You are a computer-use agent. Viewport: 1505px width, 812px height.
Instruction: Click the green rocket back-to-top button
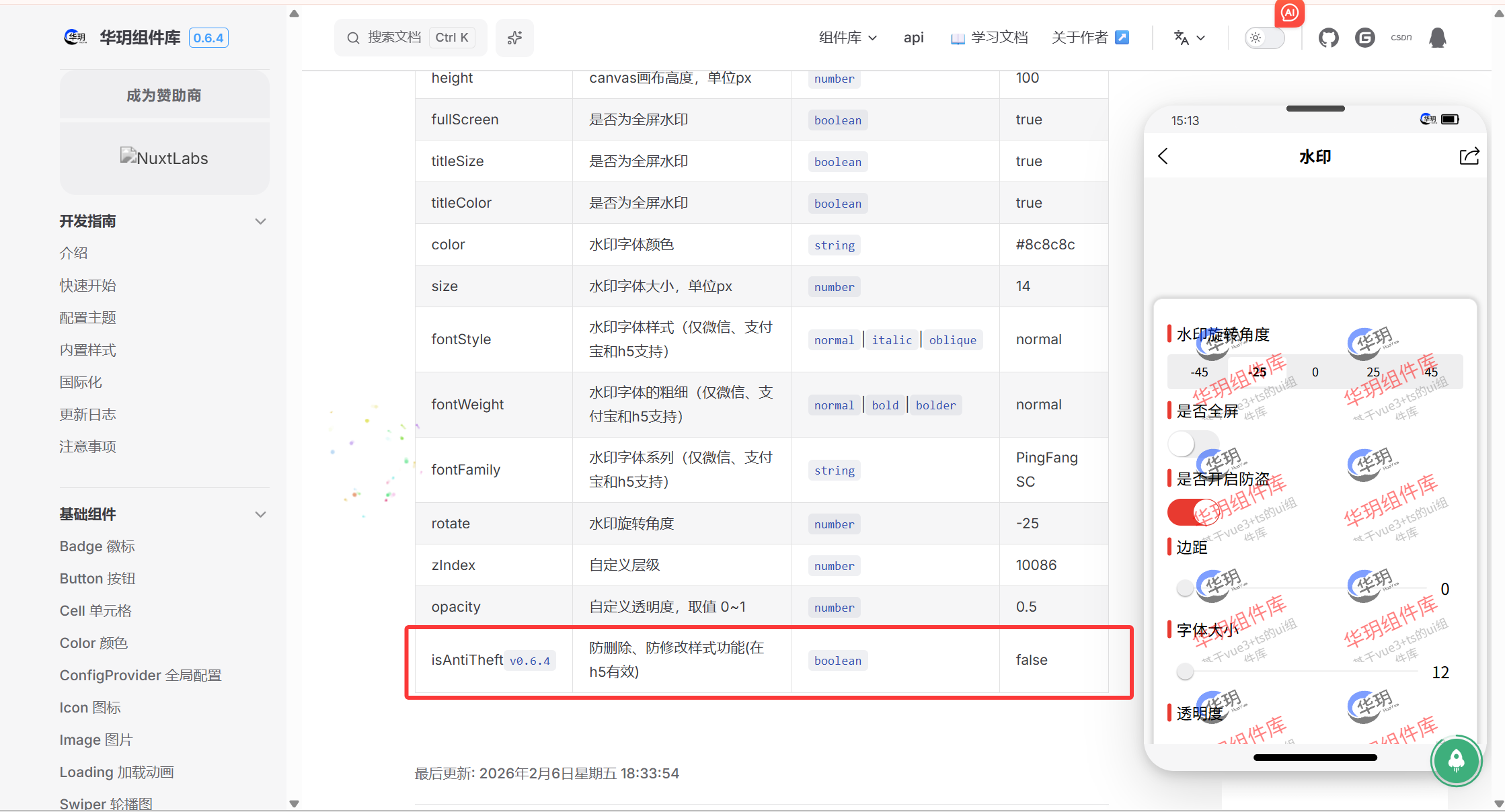[1456, 761]
